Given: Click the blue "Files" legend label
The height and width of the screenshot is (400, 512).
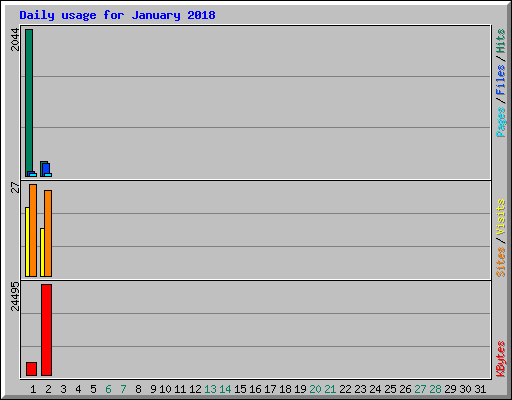Looking at the screenshot, I should 501,80.
